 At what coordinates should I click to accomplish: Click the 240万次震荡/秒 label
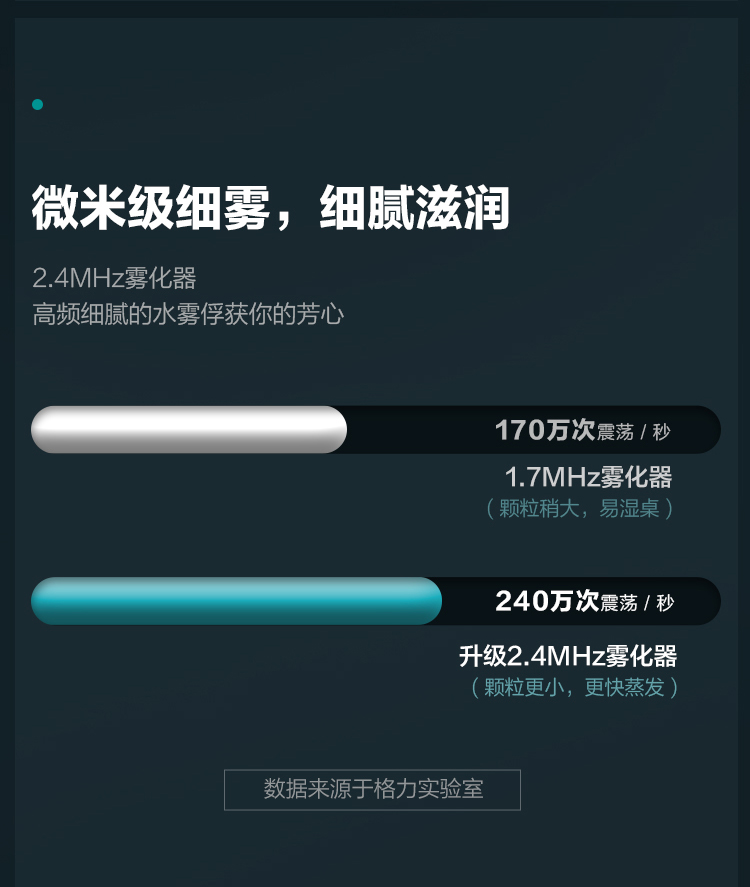pos(584,601)
